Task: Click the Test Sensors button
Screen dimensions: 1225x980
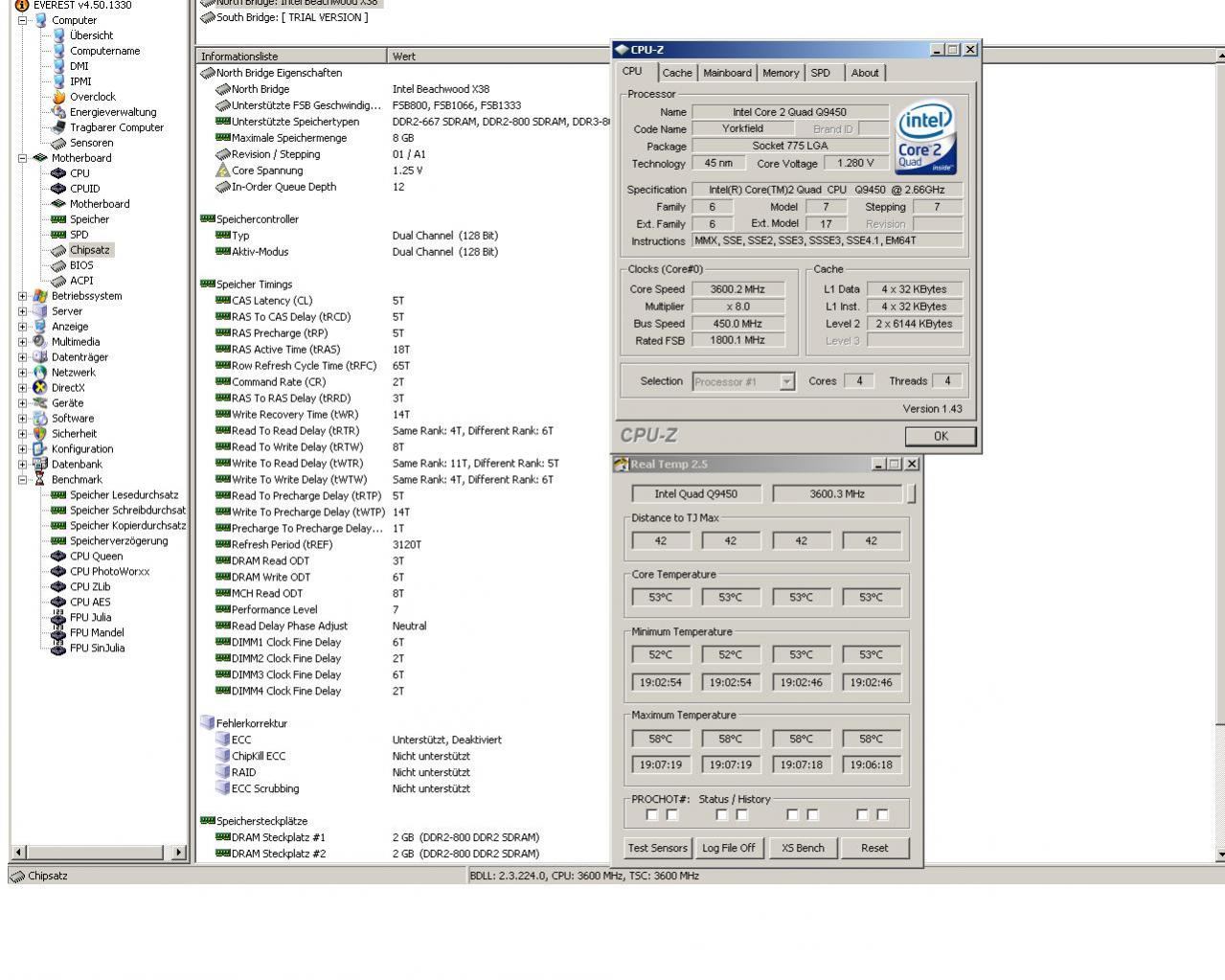Action: [x=657, y=848]
